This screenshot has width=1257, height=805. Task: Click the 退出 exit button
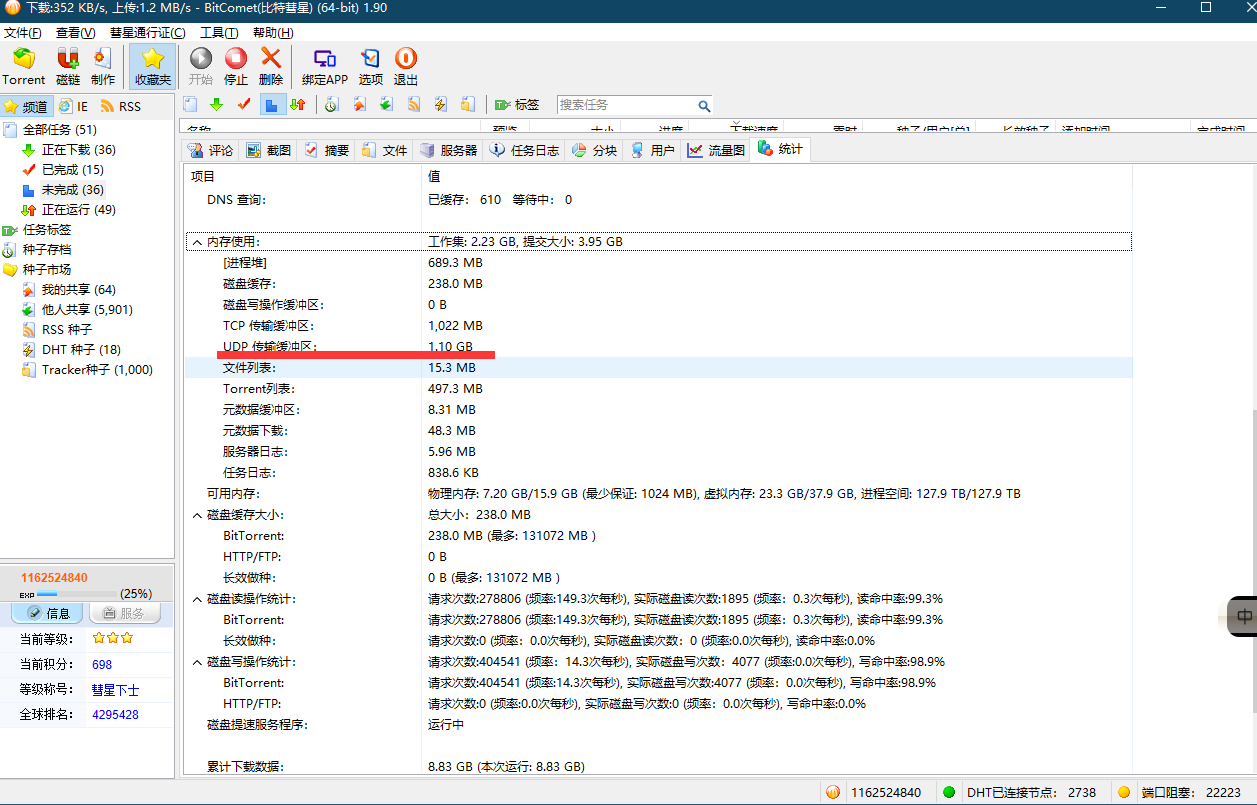point(406,67)
